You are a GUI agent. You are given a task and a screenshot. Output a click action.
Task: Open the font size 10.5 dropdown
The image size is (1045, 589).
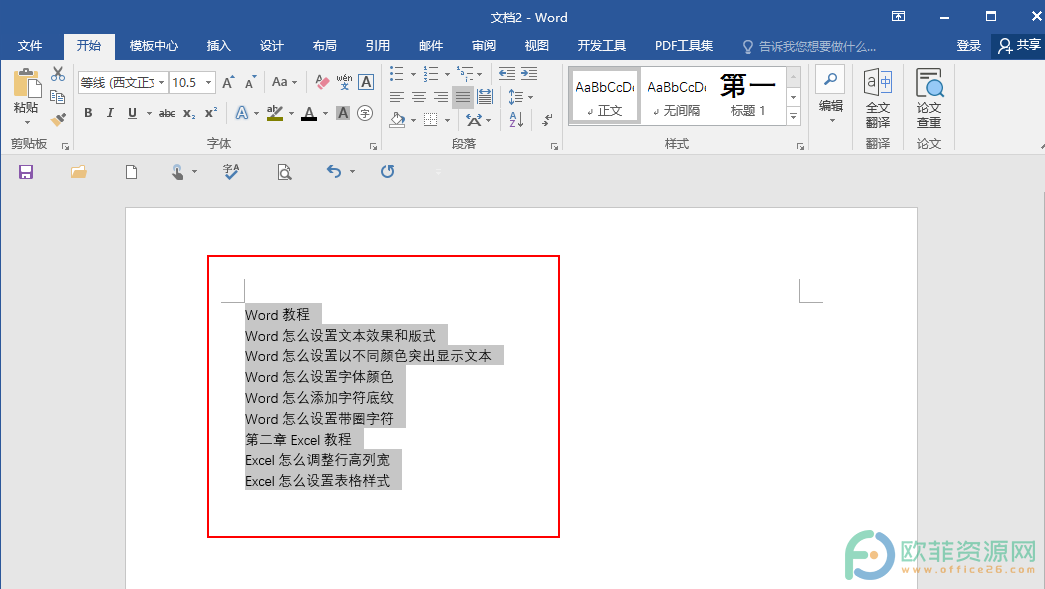coord(209,83)
